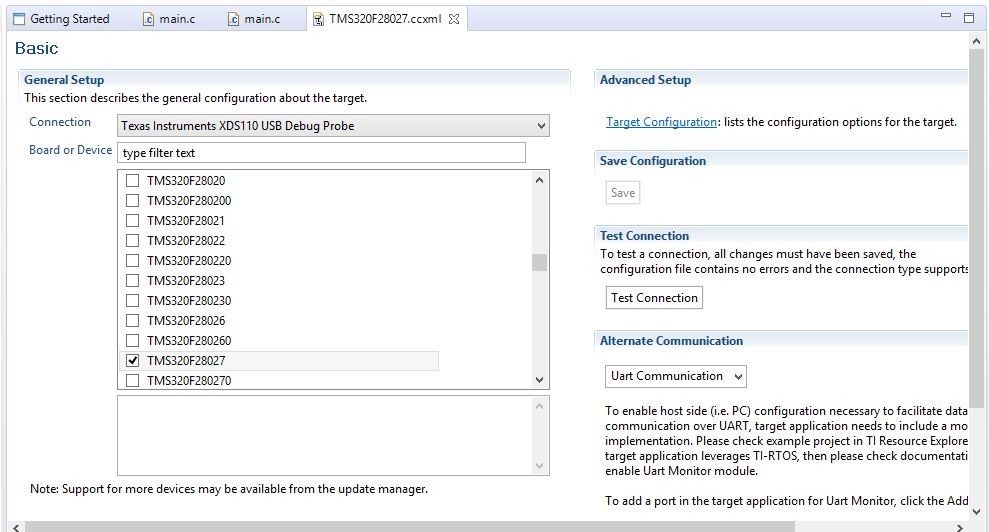Check the TMS320F280260 device checkbox

tap(132, 341)
